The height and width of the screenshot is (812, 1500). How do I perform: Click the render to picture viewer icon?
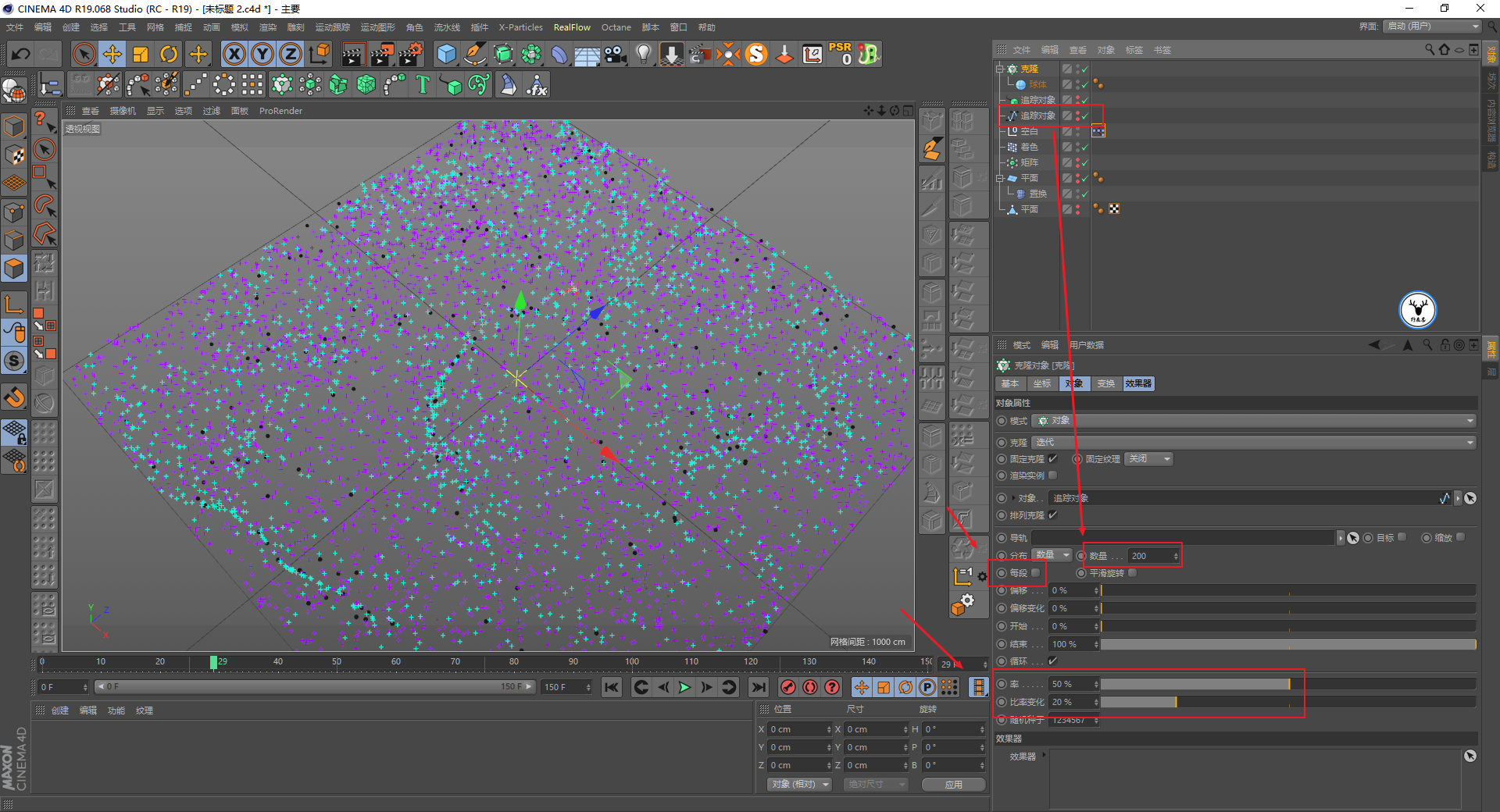point(381,54)
